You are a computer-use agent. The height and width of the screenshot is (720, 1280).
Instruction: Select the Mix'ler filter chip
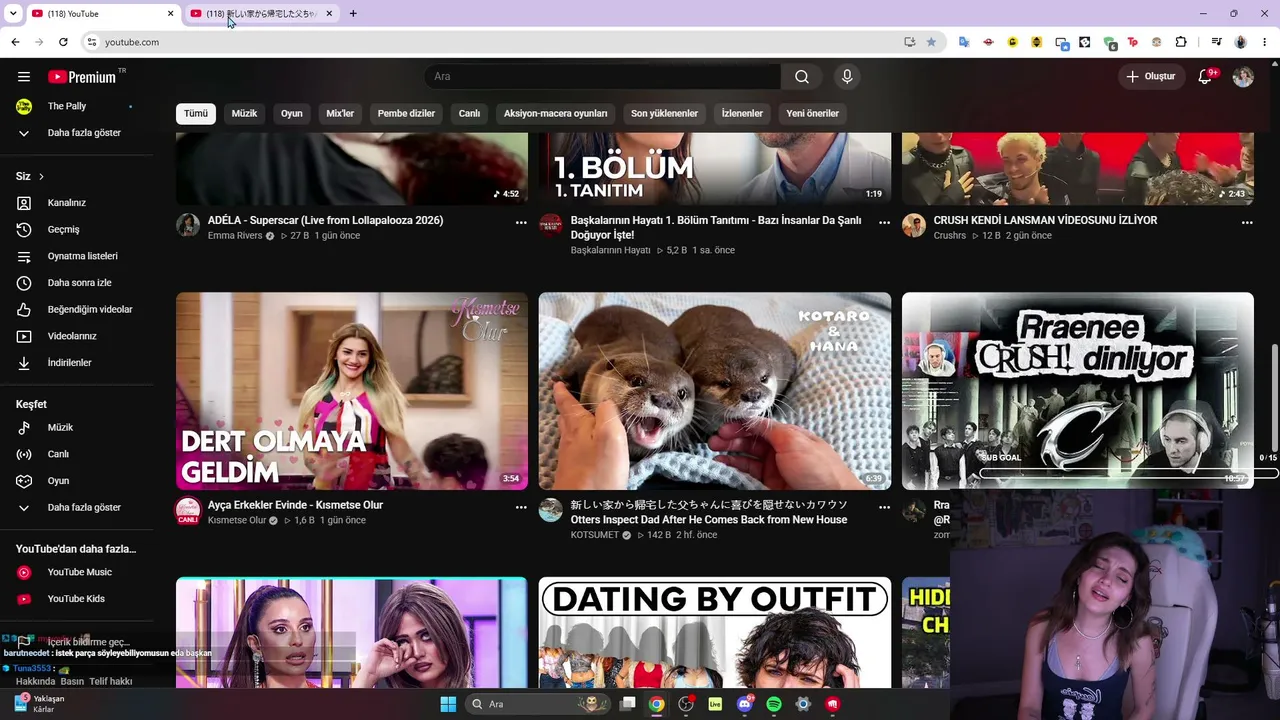tap(340, 114)
